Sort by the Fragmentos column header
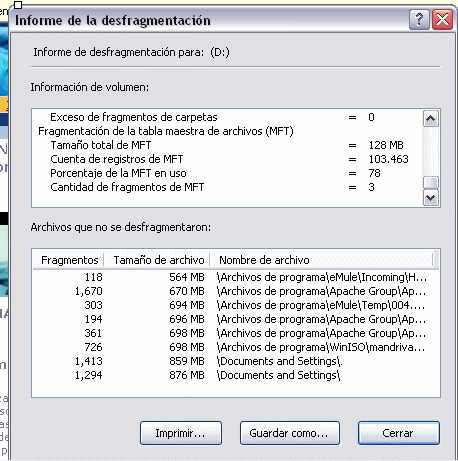This screenshot has width=458, height=461. (x=69, y=260)
